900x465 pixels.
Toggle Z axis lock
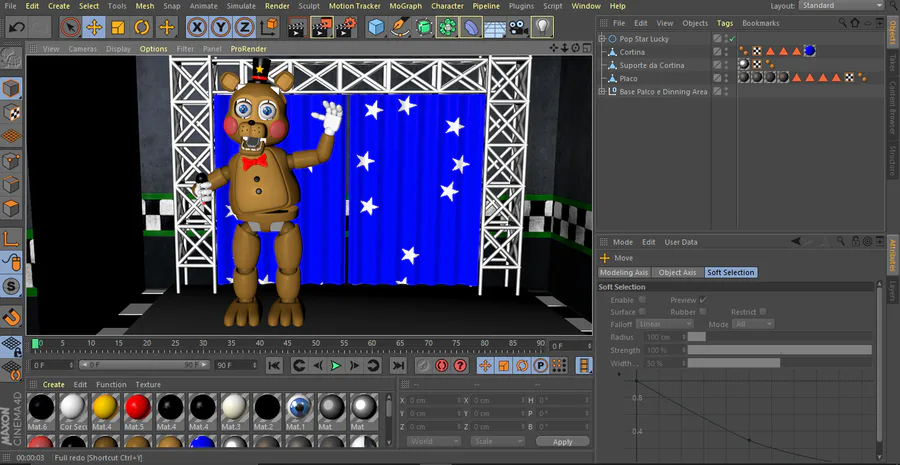pos(245,27)
